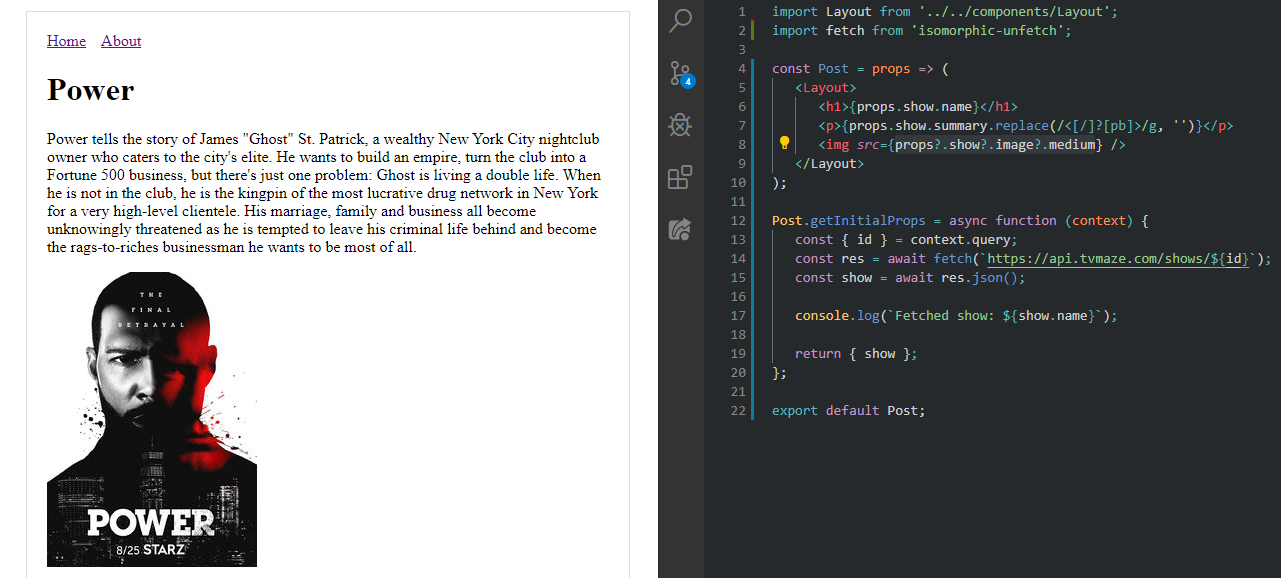
Task: Click 'return { show };' on line 19
Action: pos(856,353)
